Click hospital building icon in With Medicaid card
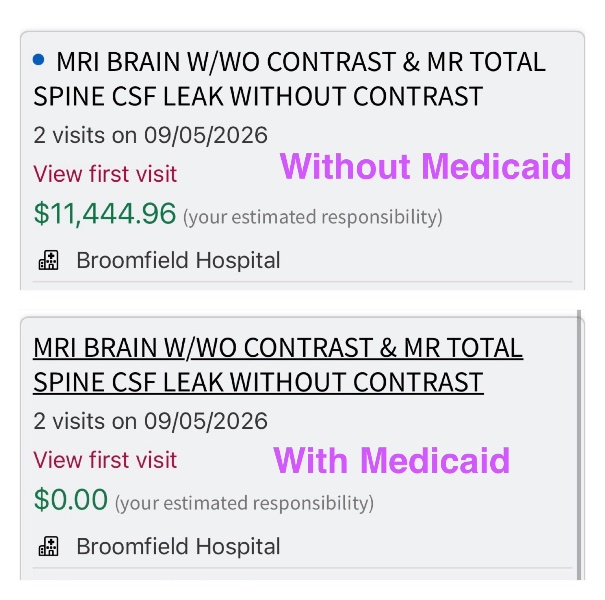This screenshot has height=600, width=605. coord(49,546)
